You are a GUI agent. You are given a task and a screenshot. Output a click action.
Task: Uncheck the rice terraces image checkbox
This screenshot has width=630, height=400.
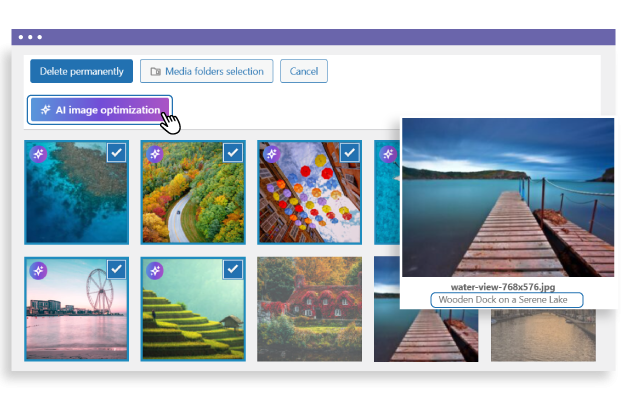233,269
